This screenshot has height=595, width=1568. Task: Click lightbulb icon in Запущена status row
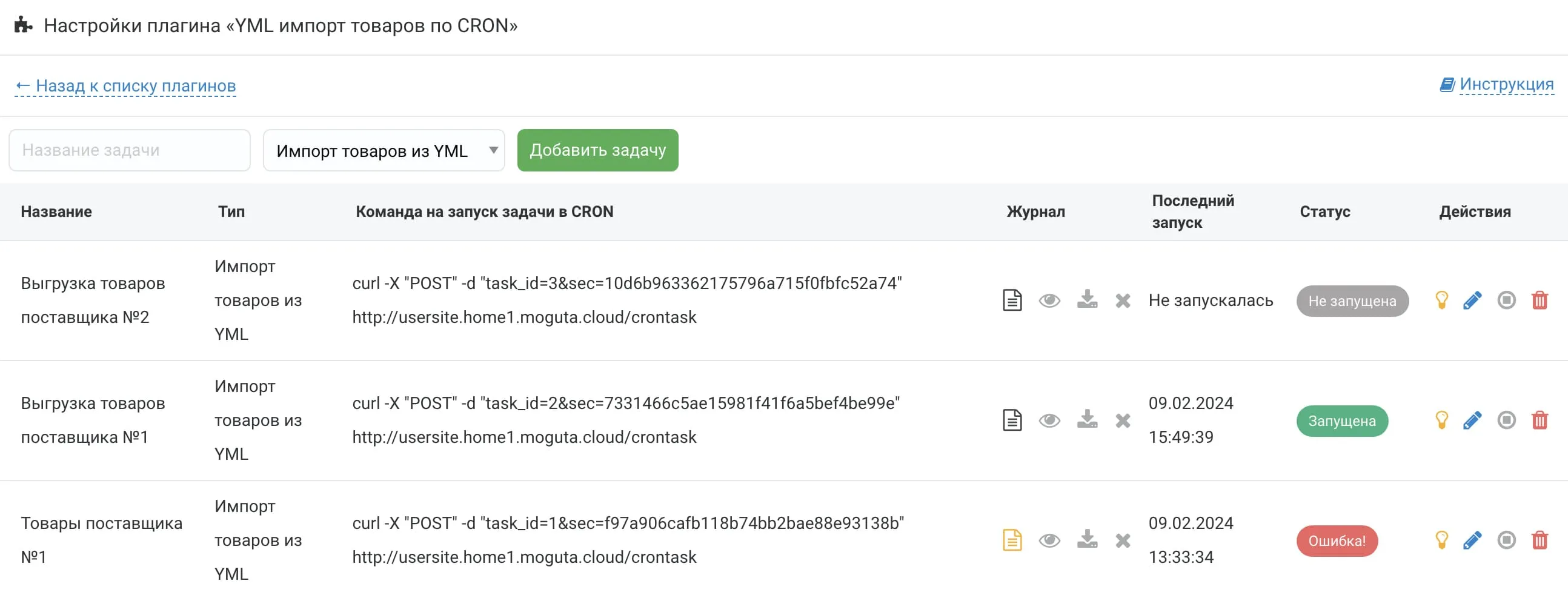click(1441, 420)
